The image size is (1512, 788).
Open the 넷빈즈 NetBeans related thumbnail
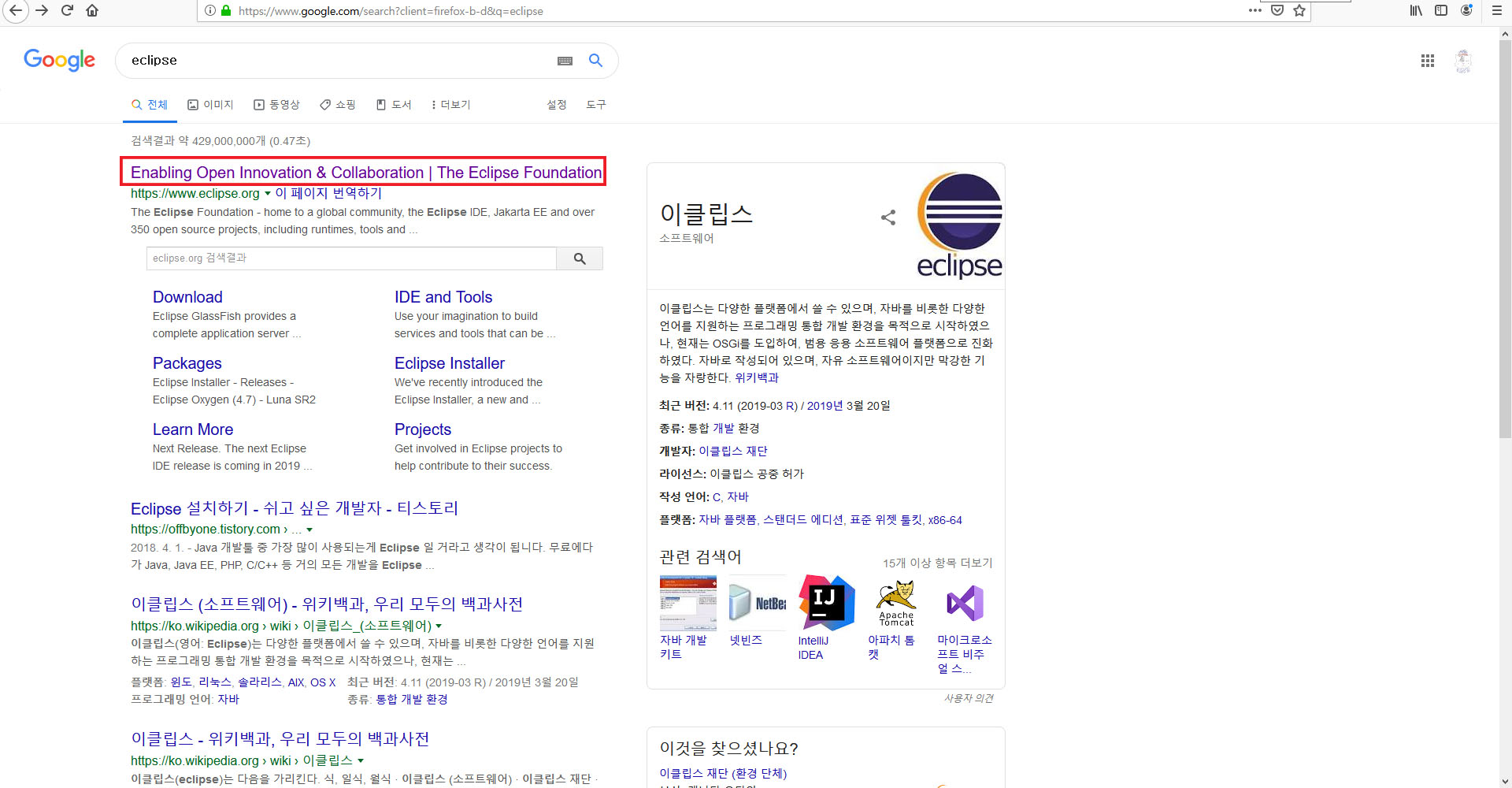coord(757,603)
